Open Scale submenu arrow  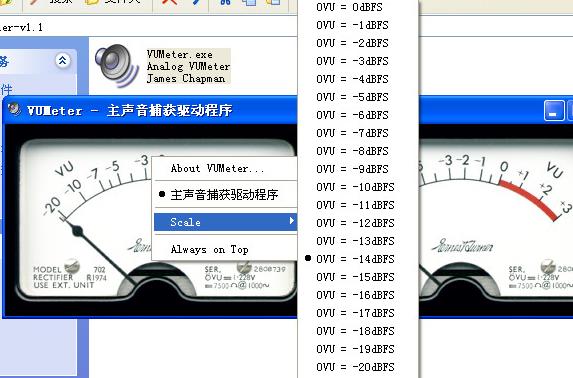pyautogui.click(x=291, y=221)
